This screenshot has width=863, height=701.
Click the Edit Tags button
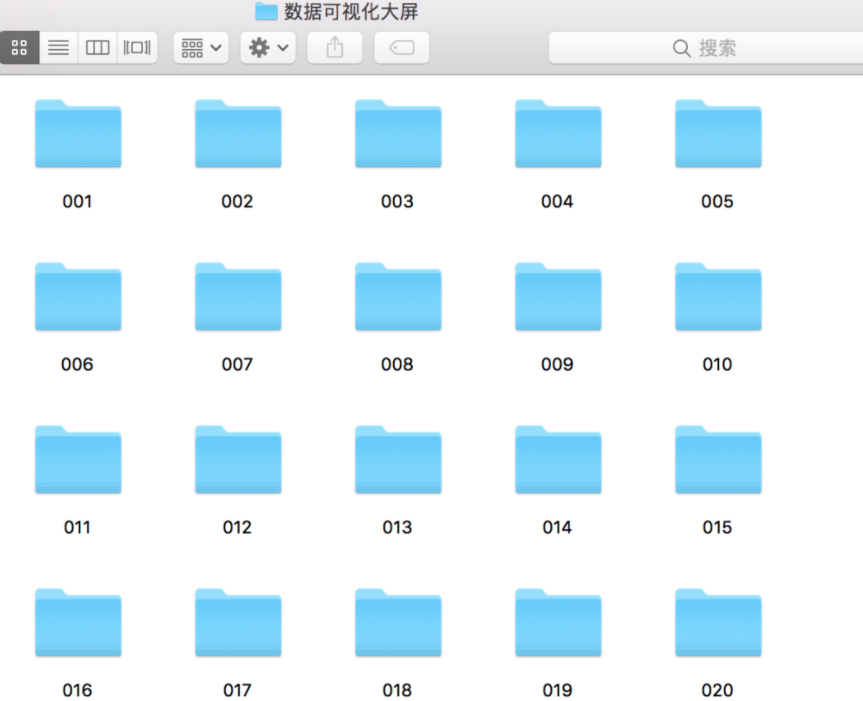(401, 48)
